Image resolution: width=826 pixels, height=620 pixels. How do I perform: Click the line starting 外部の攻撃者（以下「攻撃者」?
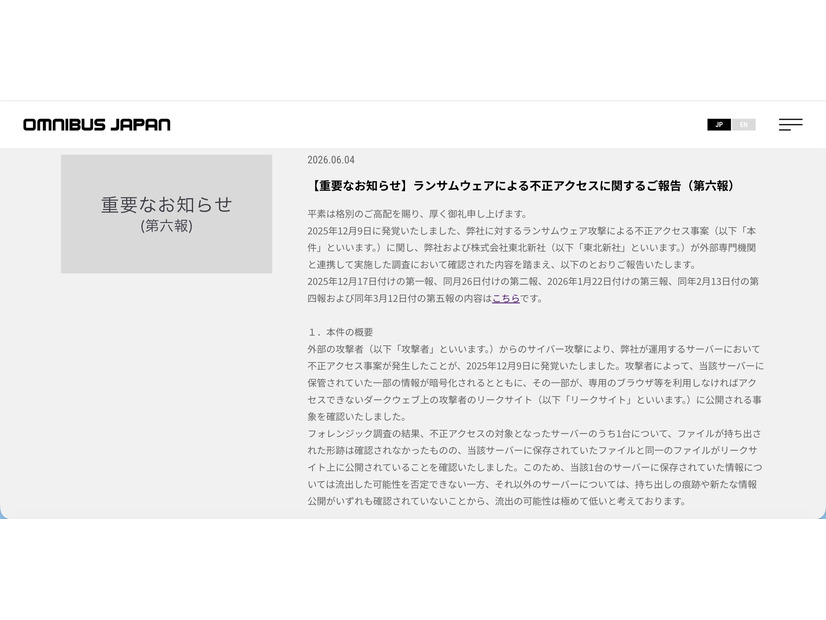tap(534, 349)
